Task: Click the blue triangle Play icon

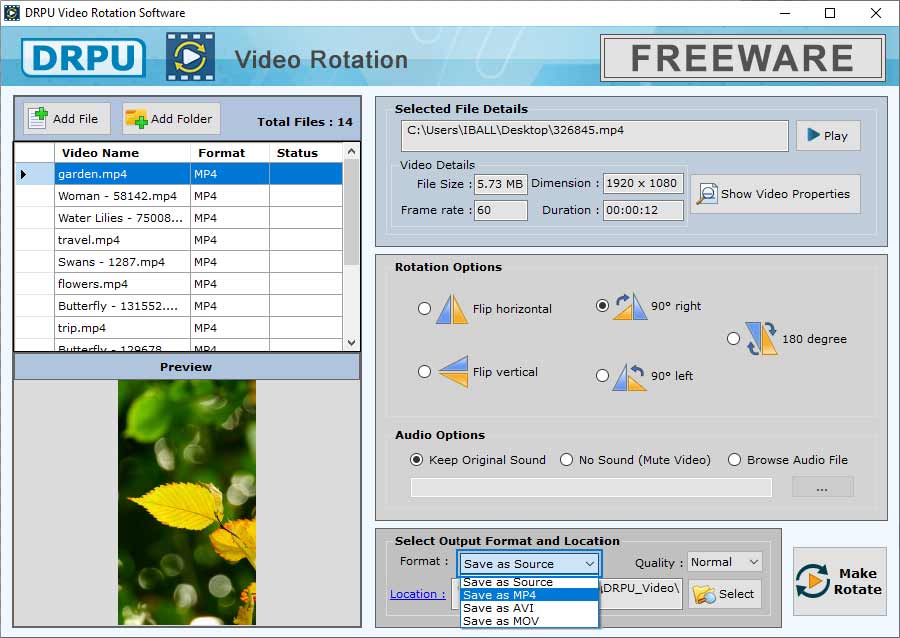Action: [x=813, y=135]
